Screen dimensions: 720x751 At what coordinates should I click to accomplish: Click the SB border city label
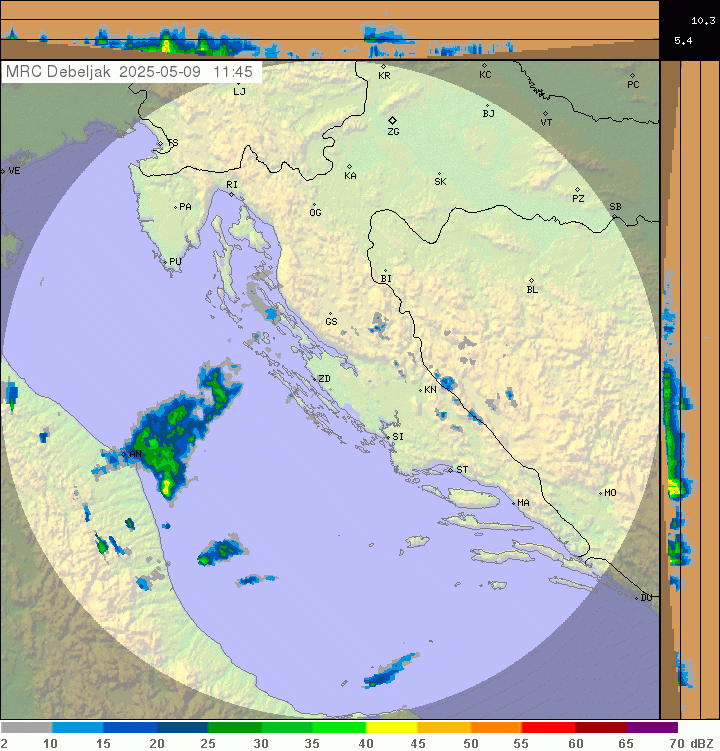(616, 207)
